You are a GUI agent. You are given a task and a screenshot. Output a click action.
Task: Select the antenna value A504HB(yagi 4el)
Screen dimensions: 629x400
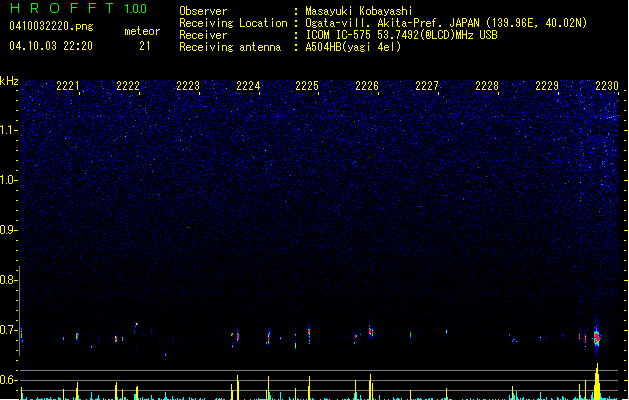point(353,47)
